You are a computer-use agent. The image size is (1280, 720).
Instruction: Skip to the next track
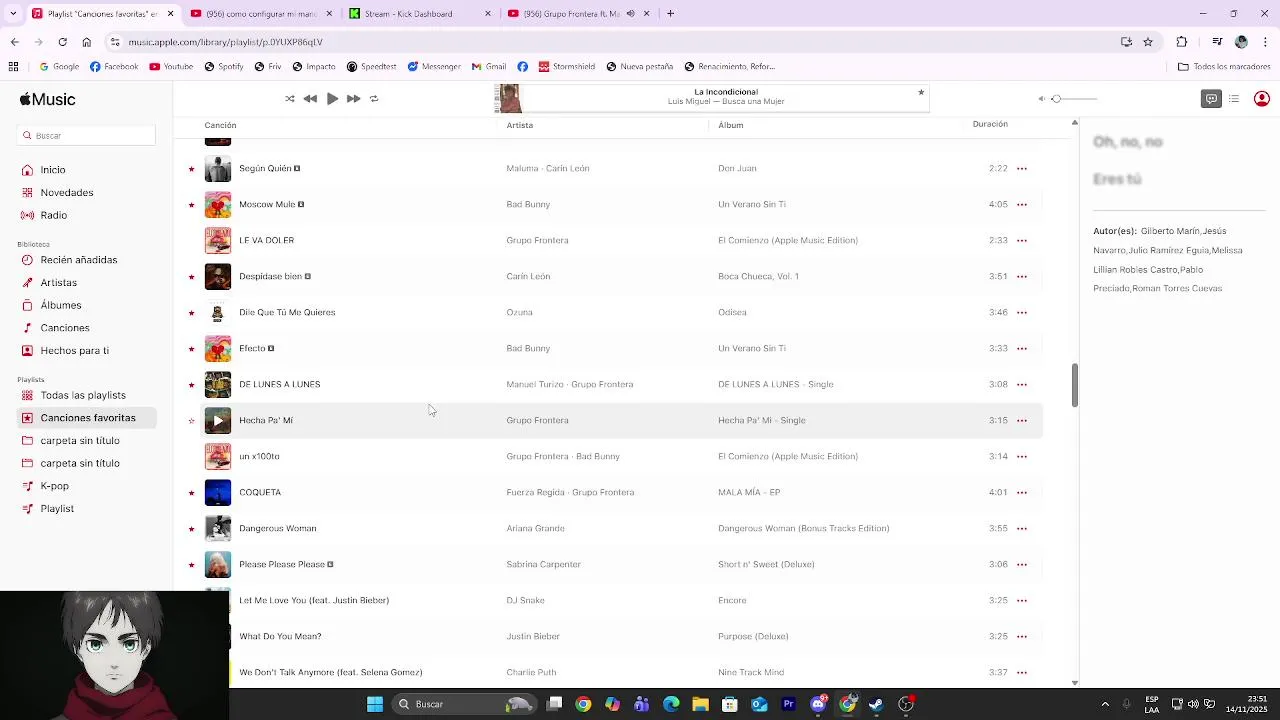pos(353,99)
